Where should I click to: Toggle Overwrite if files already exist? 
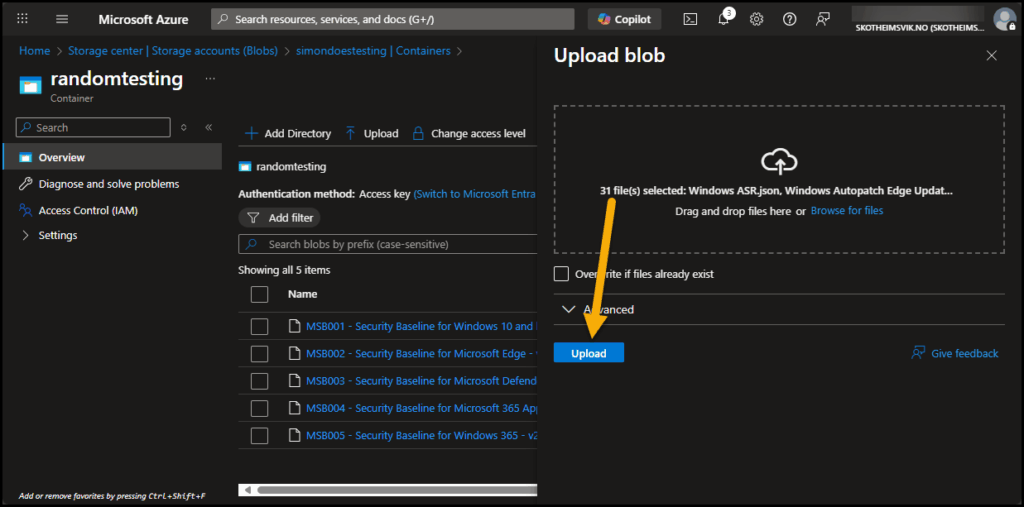[561, 274]
